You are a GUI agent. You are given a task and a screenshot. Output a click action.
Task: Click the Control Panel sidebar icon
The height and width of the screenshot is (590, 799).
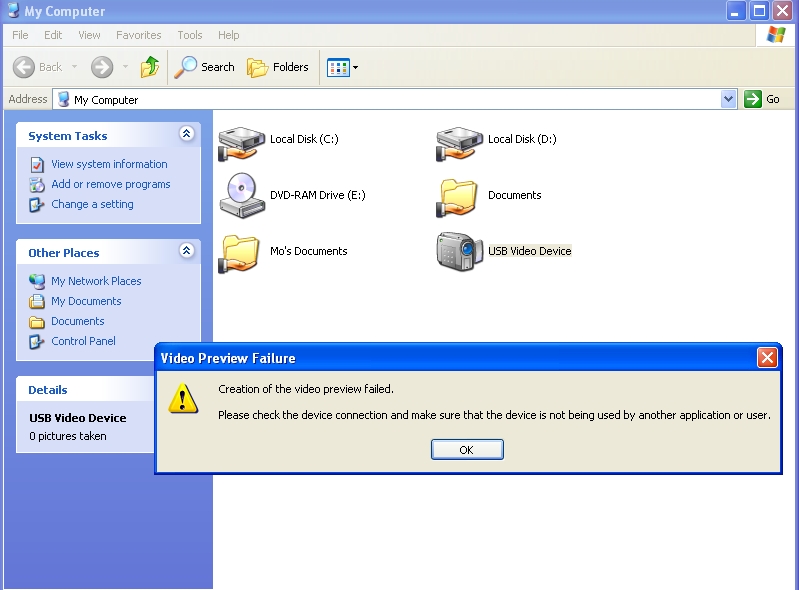pos(37,341)
